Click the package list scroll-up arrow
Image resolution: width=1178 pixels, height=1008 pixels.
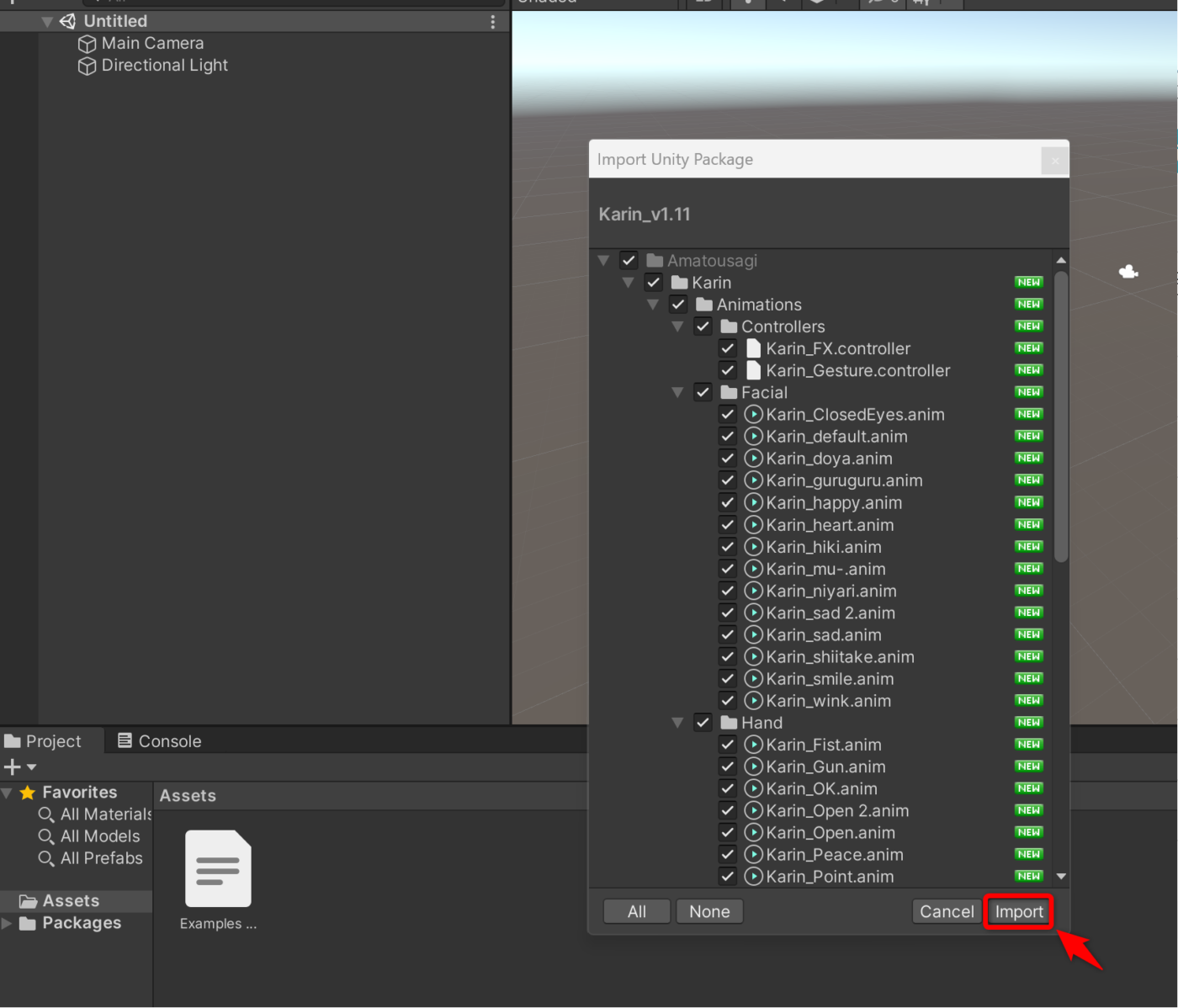pyautogui.click(x=1061, y=260)
